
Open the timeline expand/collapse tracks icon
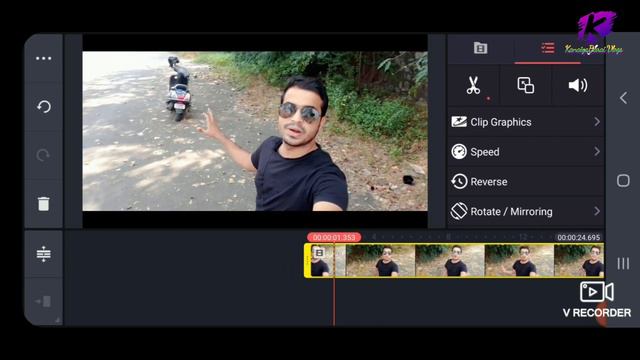[43, 254]
